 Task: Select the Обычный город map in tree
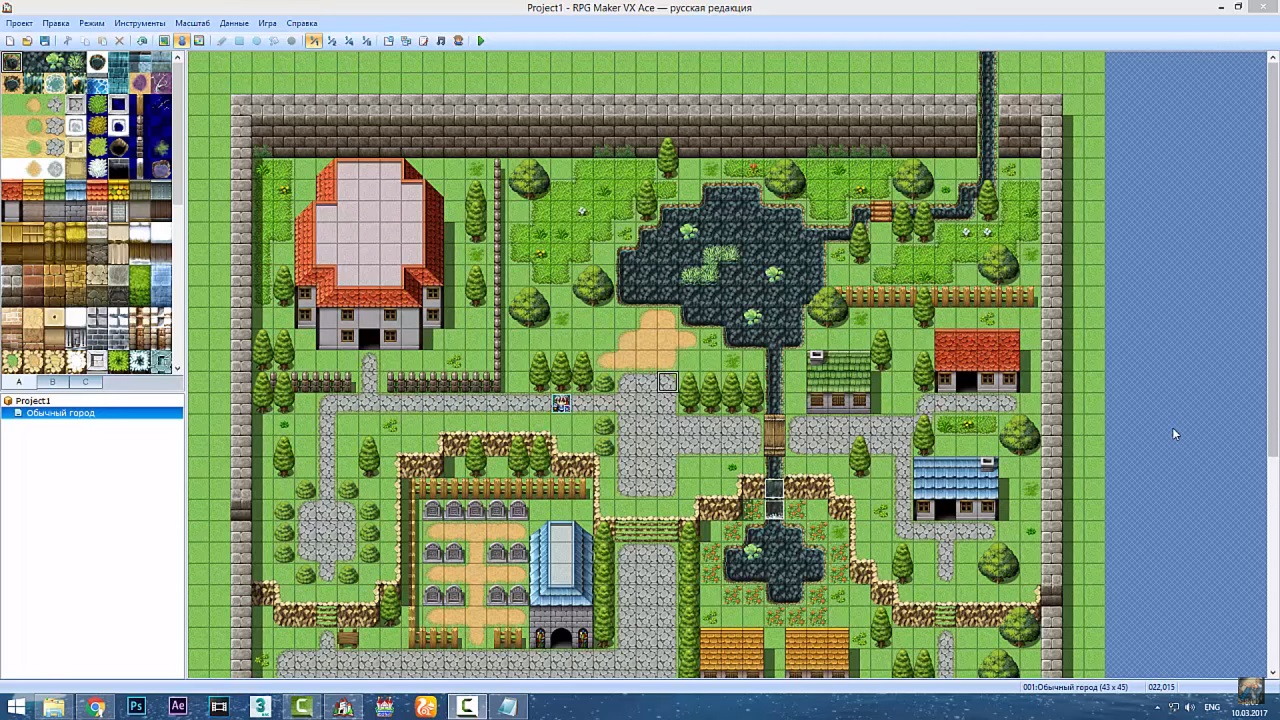(60, 413)
